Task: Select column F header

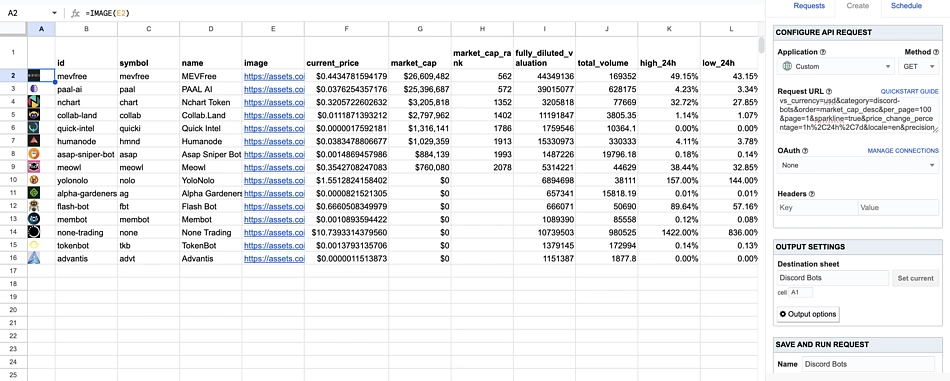Action: (x=347, y=29)
